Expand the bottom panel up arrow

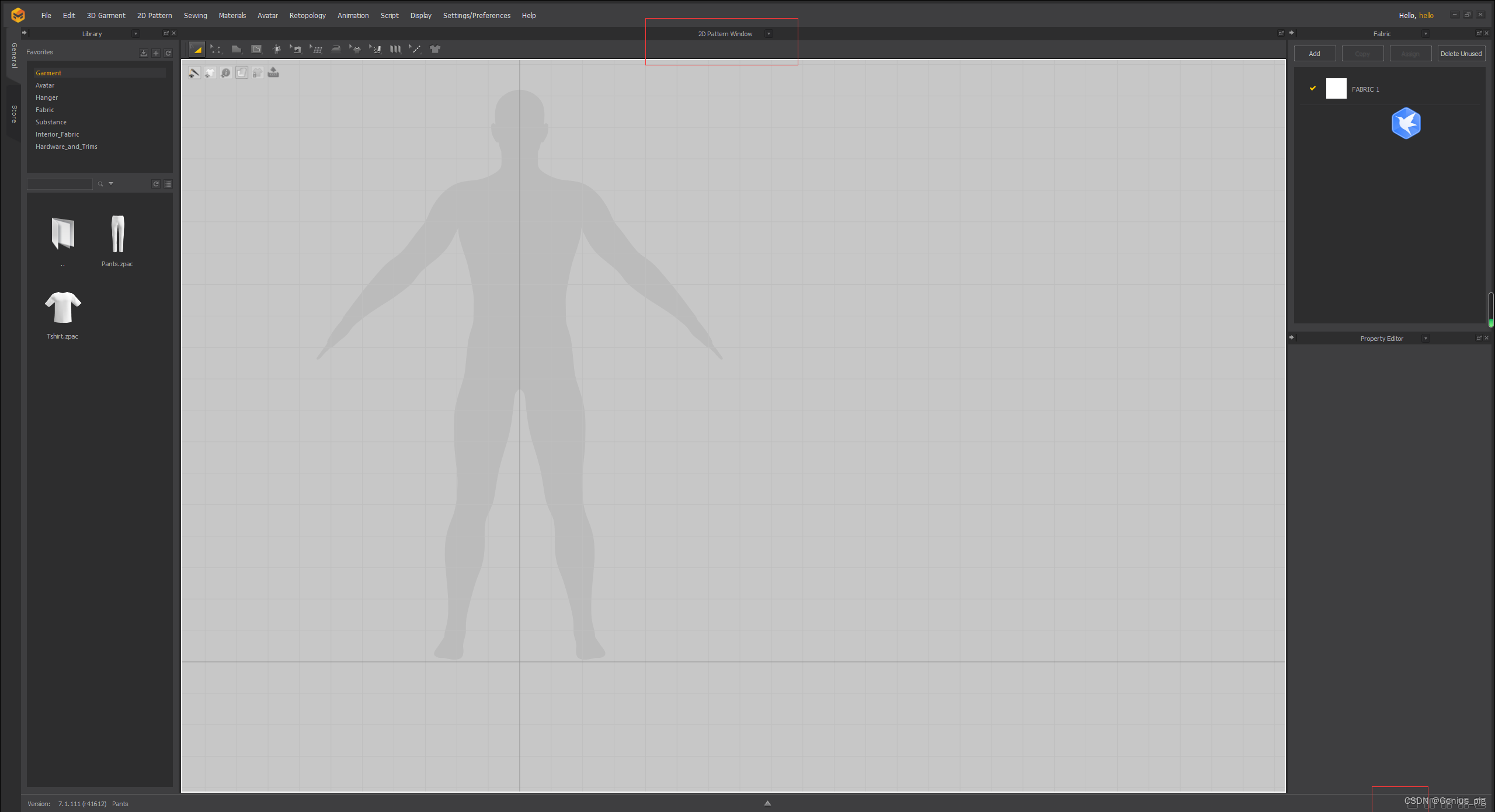(768, 803)
